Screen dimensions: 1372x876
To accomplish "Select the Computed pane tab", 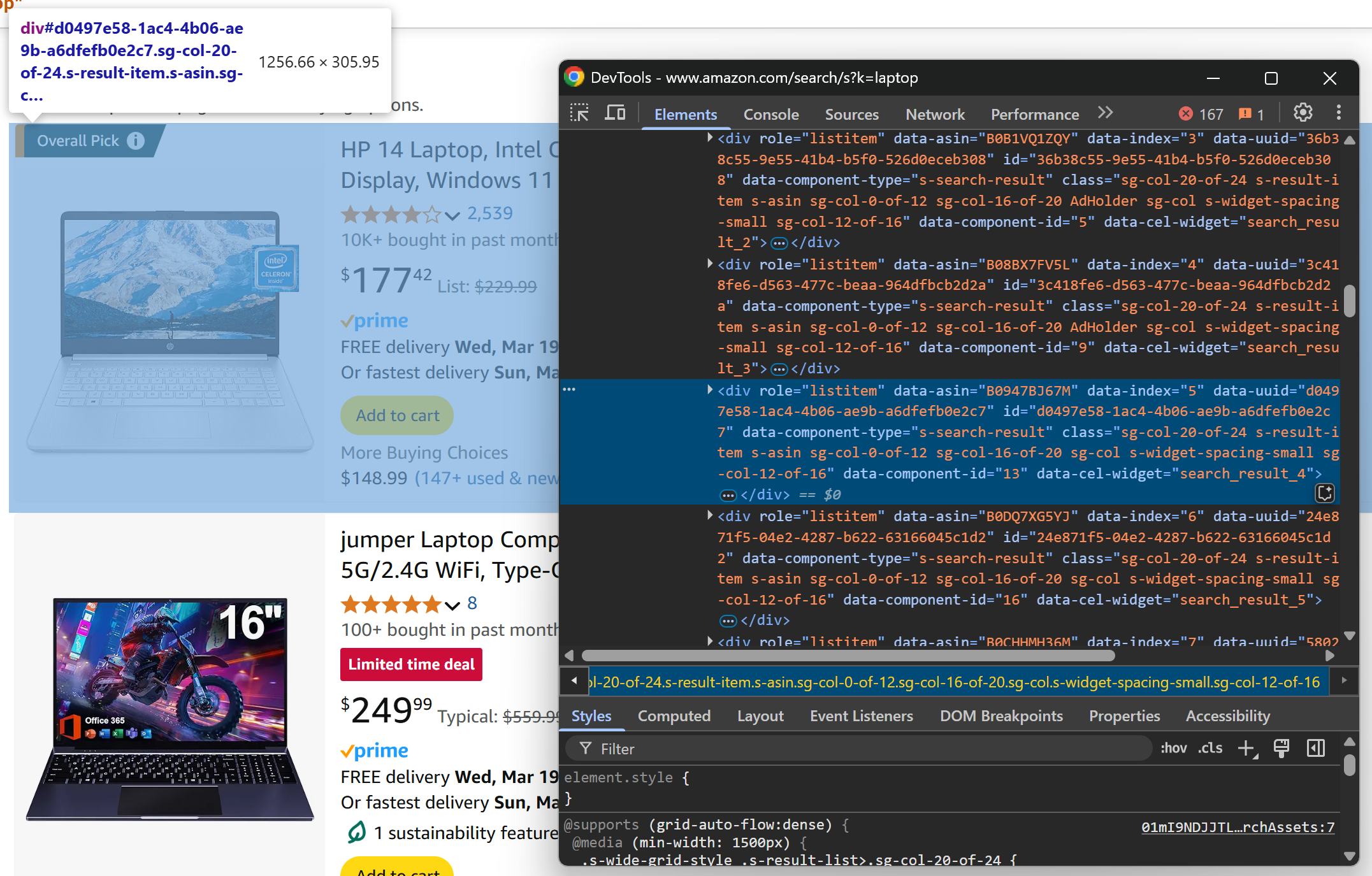I will (674, 716).
